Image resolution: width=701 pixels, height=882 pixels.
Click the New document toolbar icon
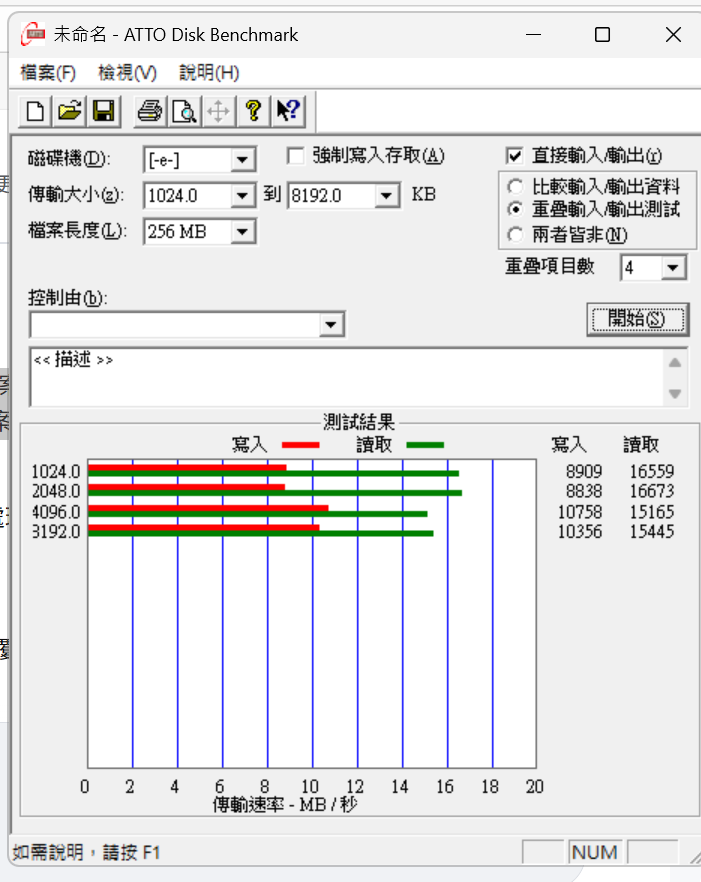pyautogui.click(x=35, y=111)
